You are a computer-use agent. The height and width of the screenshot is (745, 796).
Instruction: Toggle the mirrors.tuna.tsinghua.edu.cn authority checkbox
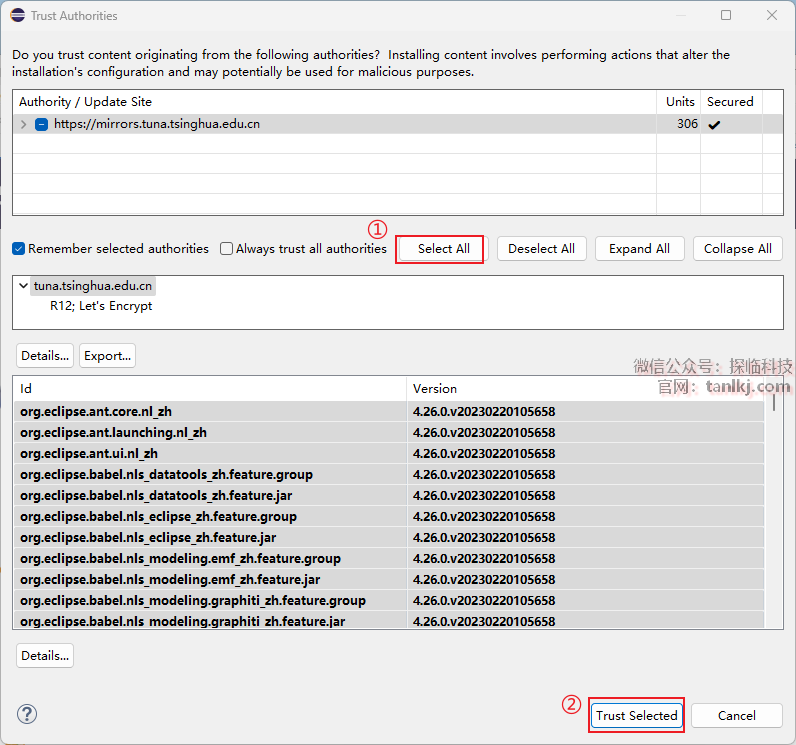(41, 125)
